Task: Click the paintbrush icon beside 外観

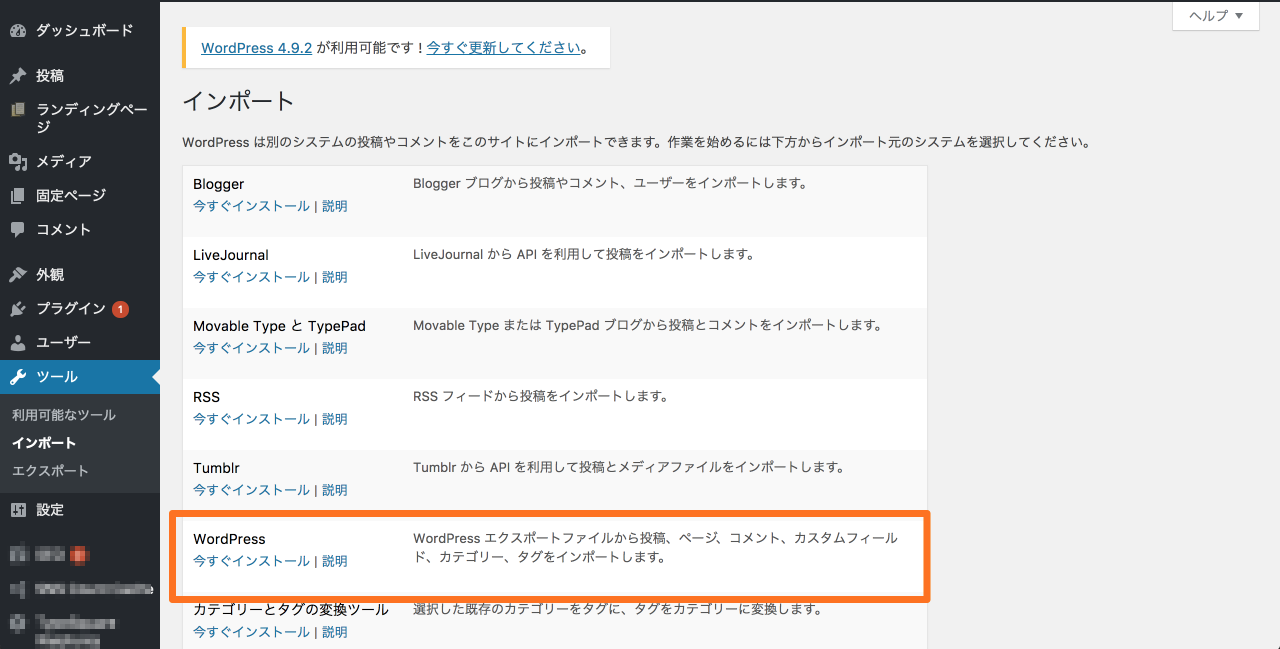Action: tap(18, 274)
